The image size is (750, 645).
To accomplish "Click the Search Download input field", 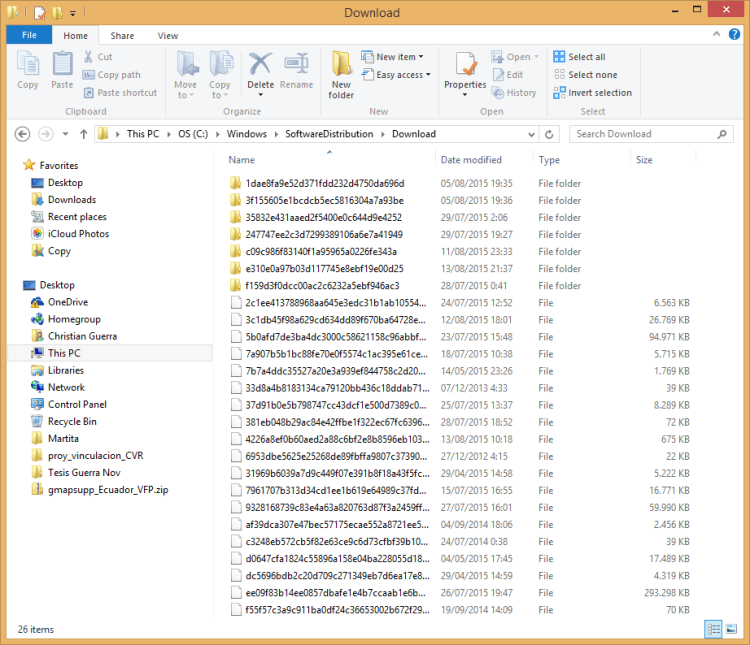I will (x=645, y=134).
